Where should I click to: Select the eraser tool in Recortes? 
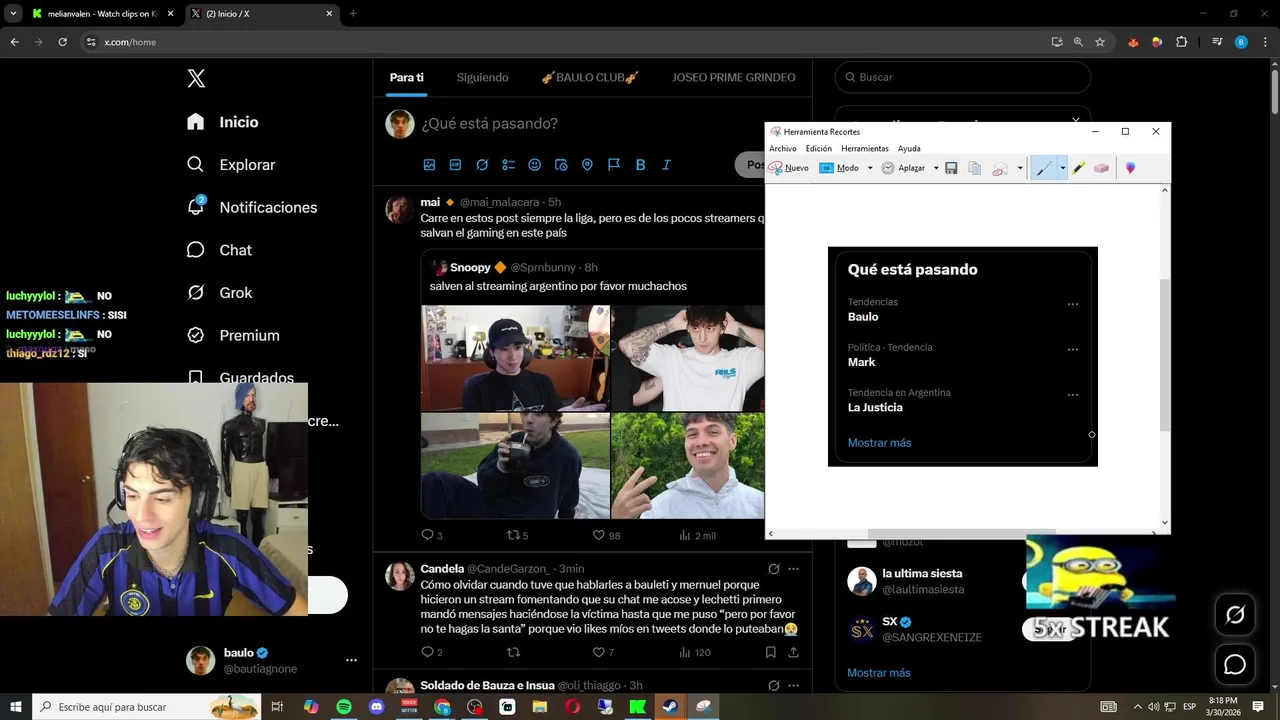pyautogui.click(x=1101, y=168)
